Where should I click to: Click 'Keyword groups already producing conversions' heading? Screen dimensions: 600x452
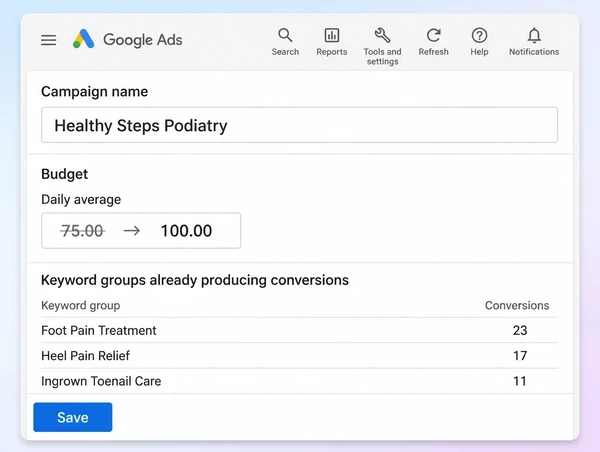(x=195, y=280)
